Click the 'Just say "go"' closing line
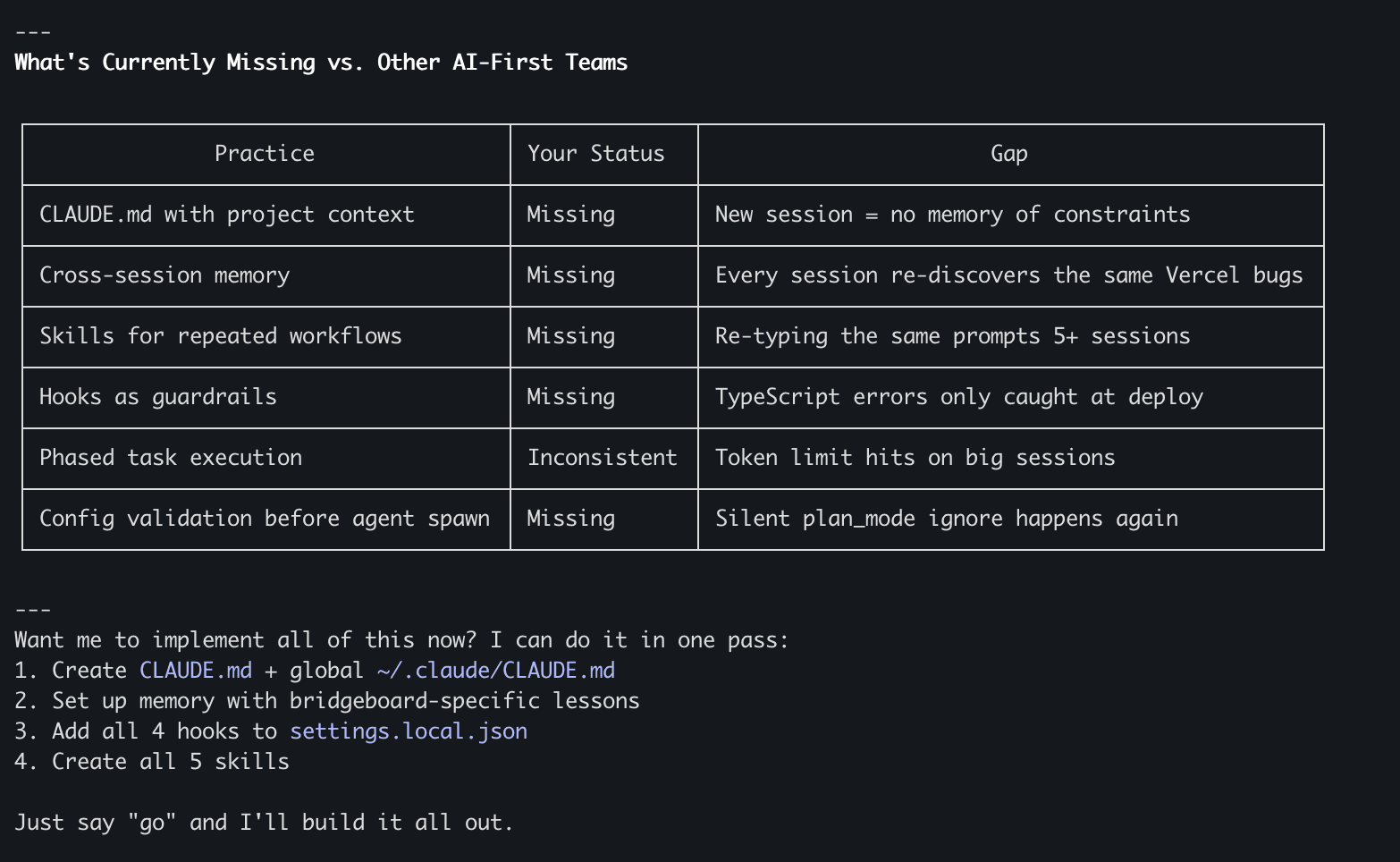1400x862 pixels. click(x=264, y=823)
